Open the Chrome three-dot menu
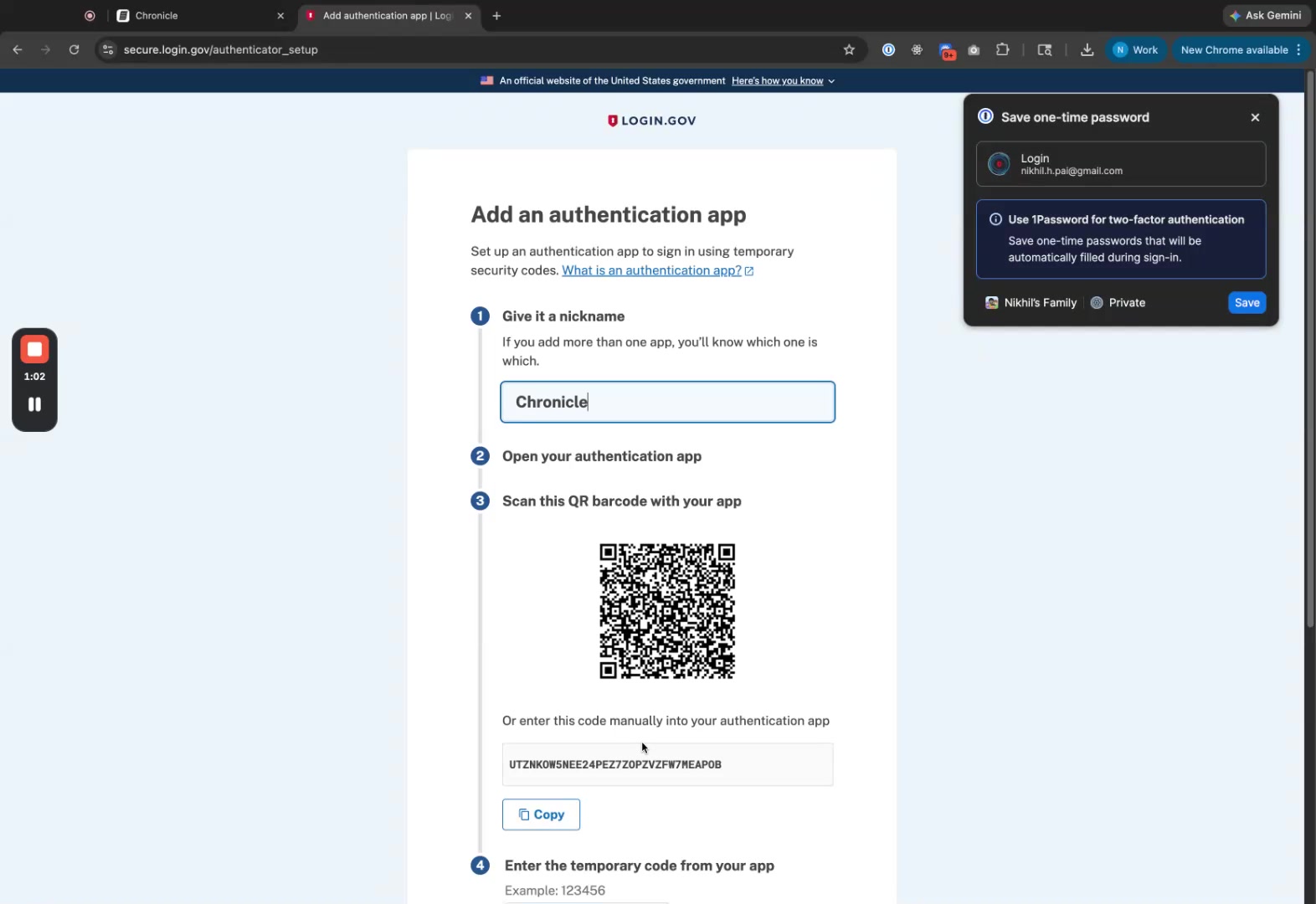Image resolution: width=1316 pixels, height=904 pixels. coord(1298,49)
